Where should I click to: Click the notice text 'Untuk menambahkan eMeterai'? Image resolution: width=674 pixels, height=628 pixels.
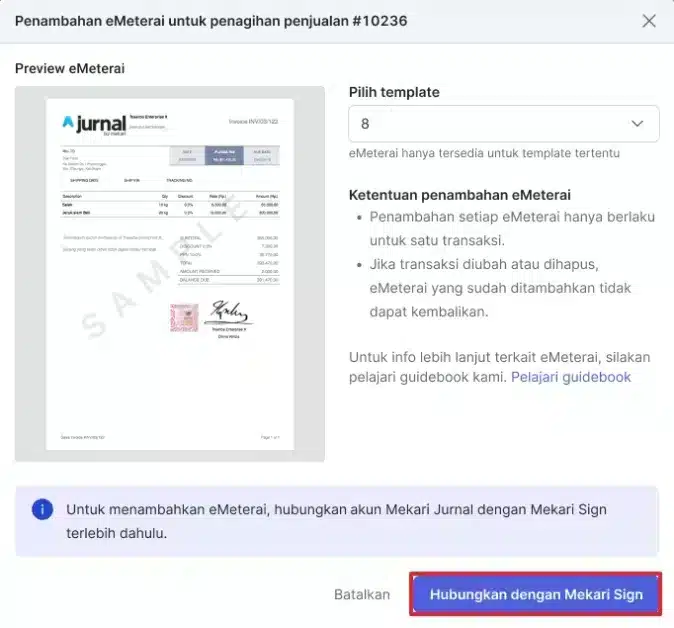(x=336, y=521)
